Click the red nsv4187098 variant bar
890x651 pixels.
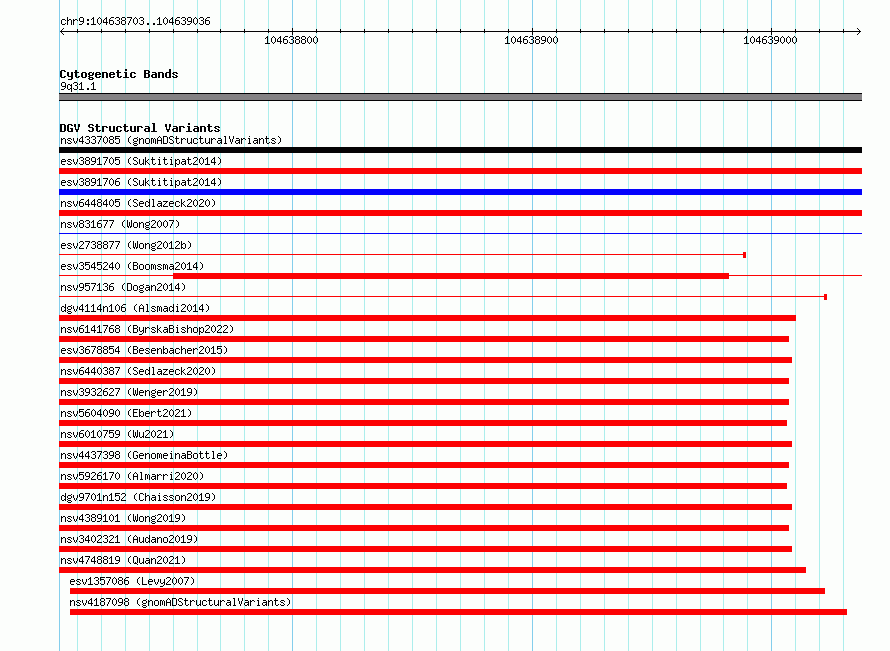tap(458, 612)
